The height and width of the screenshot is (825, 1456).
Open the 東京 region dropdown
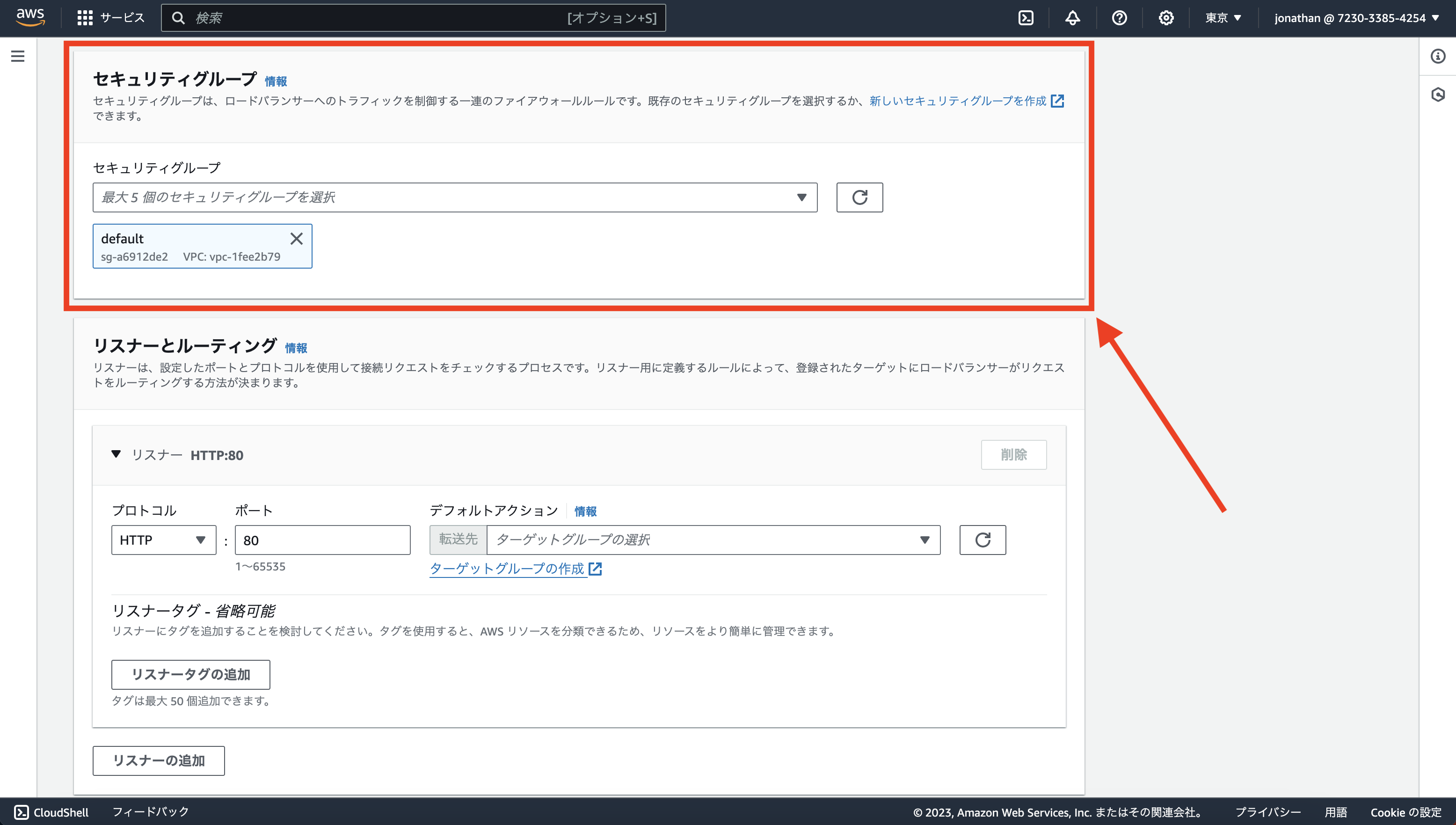click(x=1223, y=18)
